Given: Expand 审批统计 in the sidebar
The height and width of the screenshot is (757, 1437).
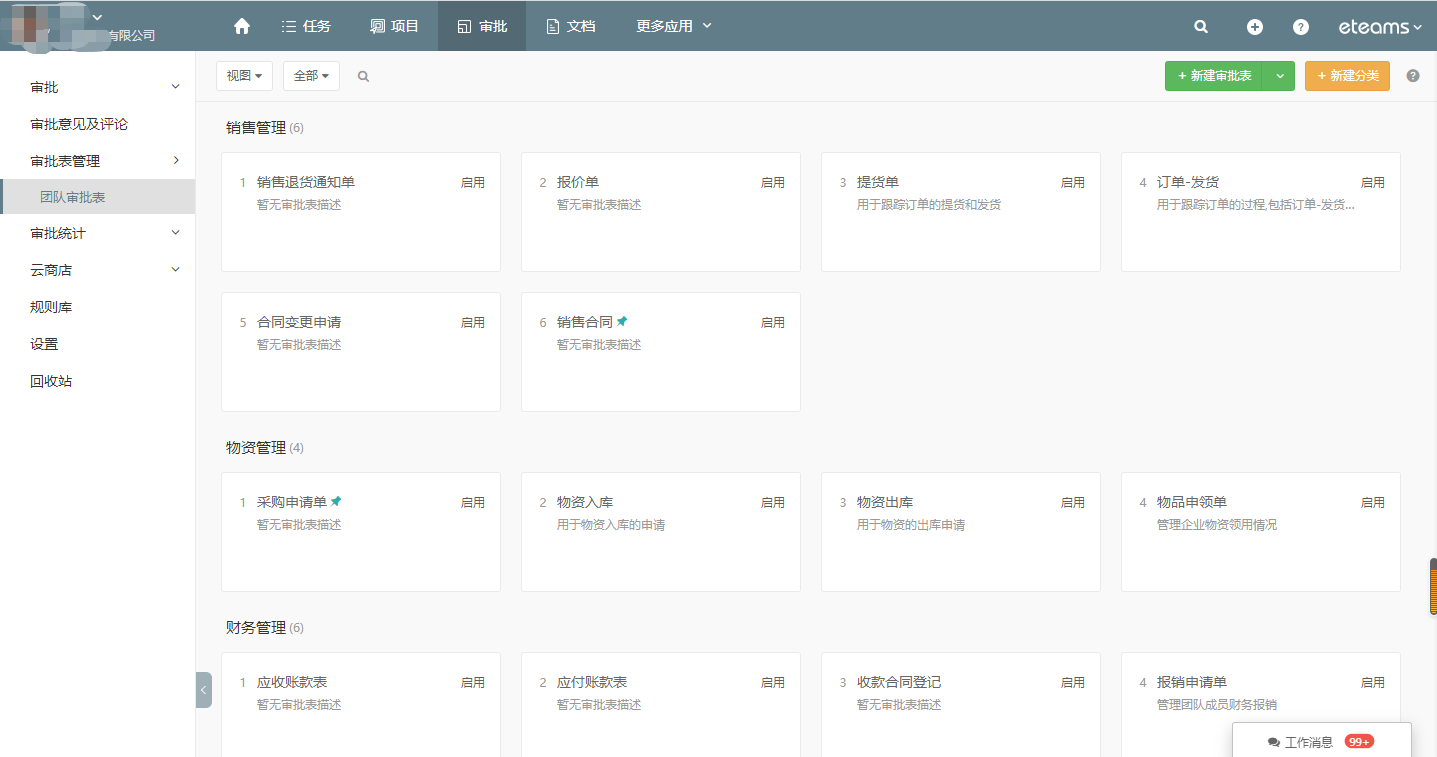Looking at the screenshot, I should (176, 233).
